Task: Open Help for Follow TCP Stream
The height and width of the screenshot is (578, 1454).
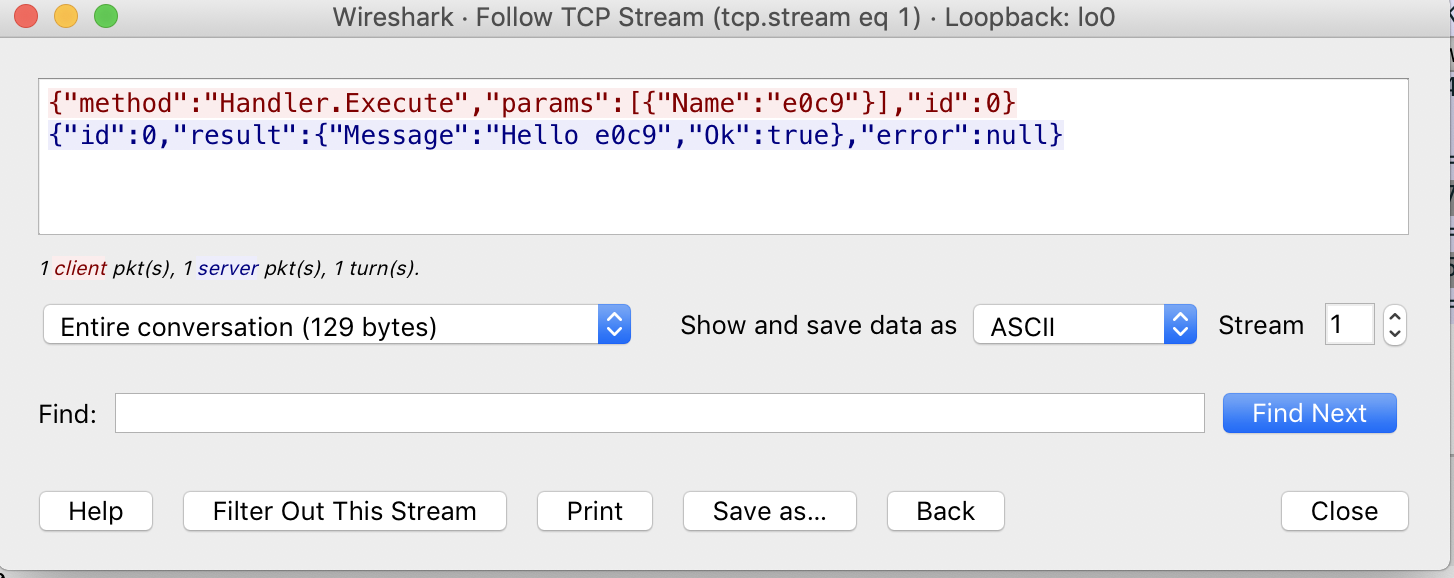Action: (x=96, y=511)
